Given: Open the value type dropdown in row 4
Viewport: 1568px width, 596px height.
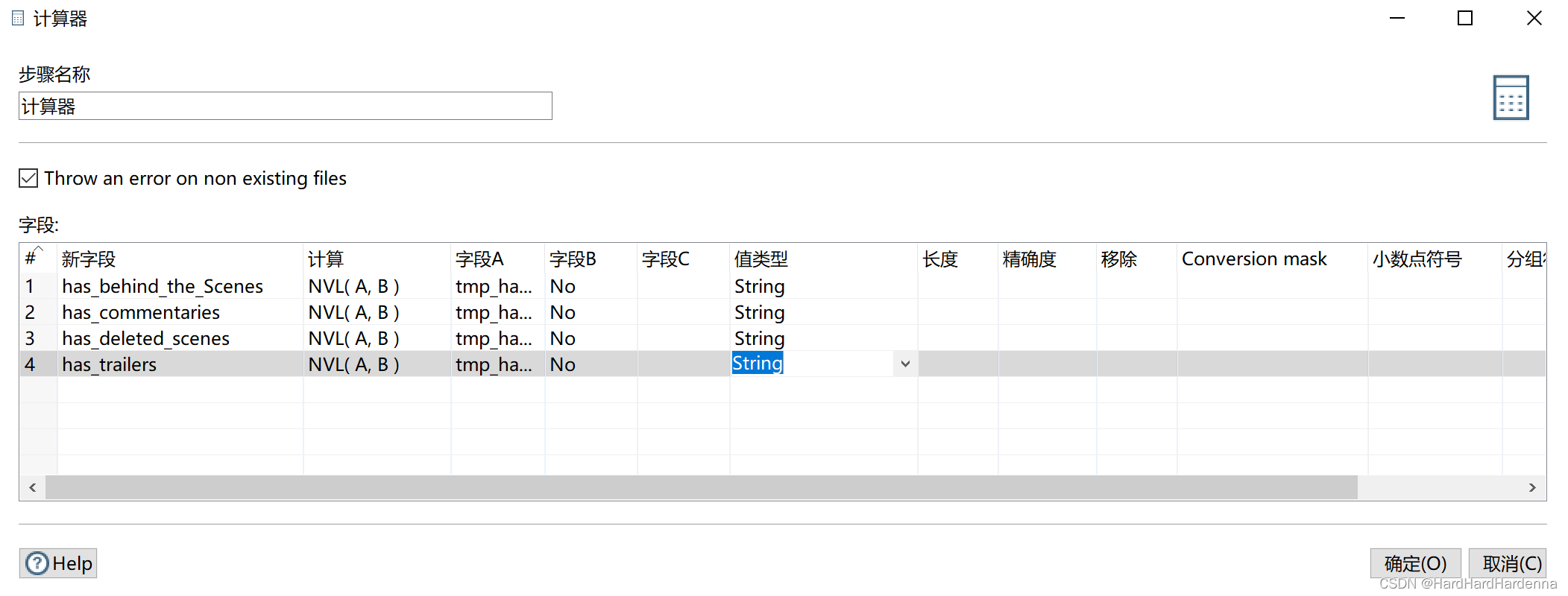Looking at the screenshot, I should (905, 364).
